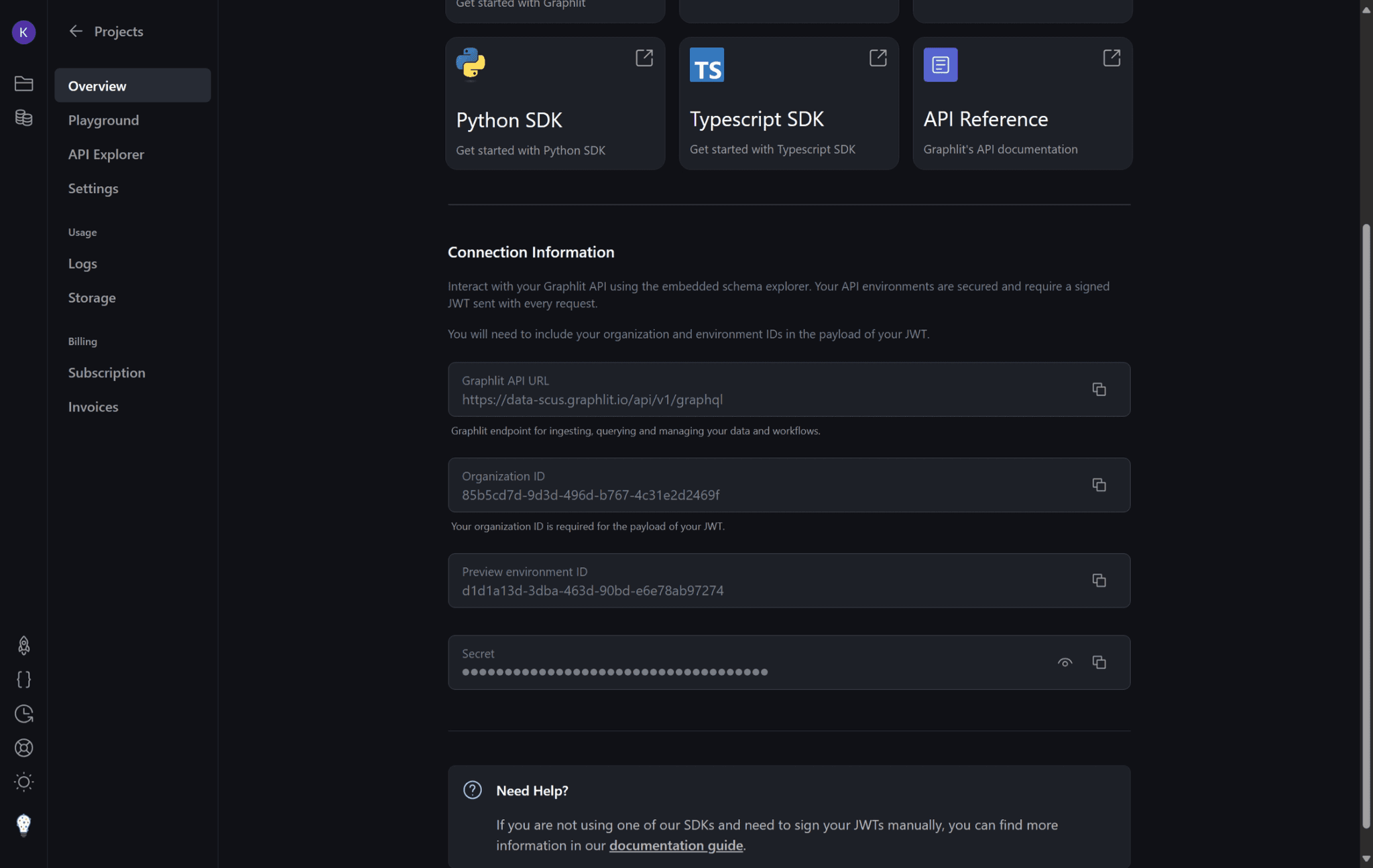Click the curly braces icon in sidebar
This screenshot has height=868, width=1373.
click(x=23, y=679)
